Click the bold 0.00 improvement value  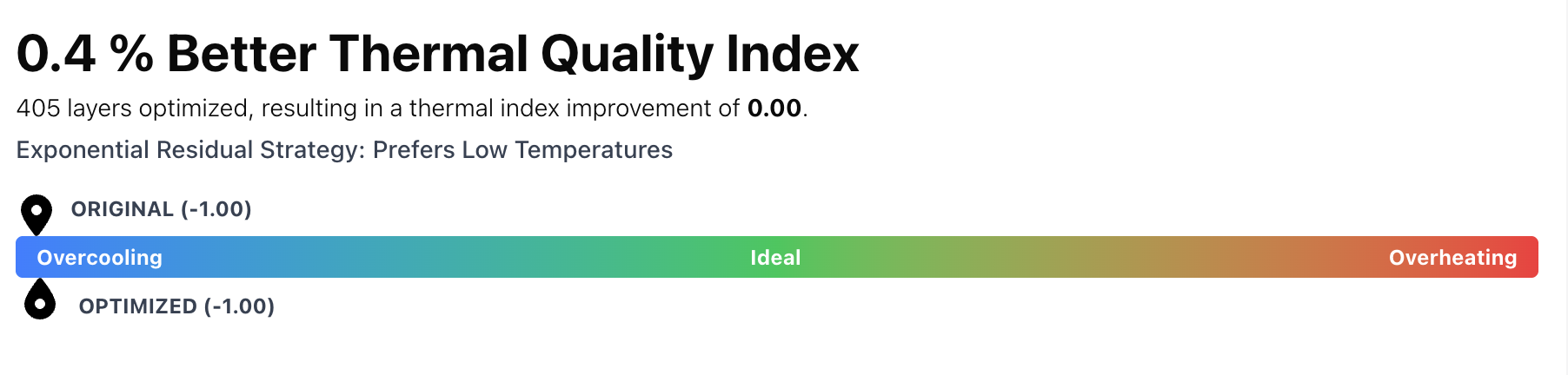tap(774, 109)
